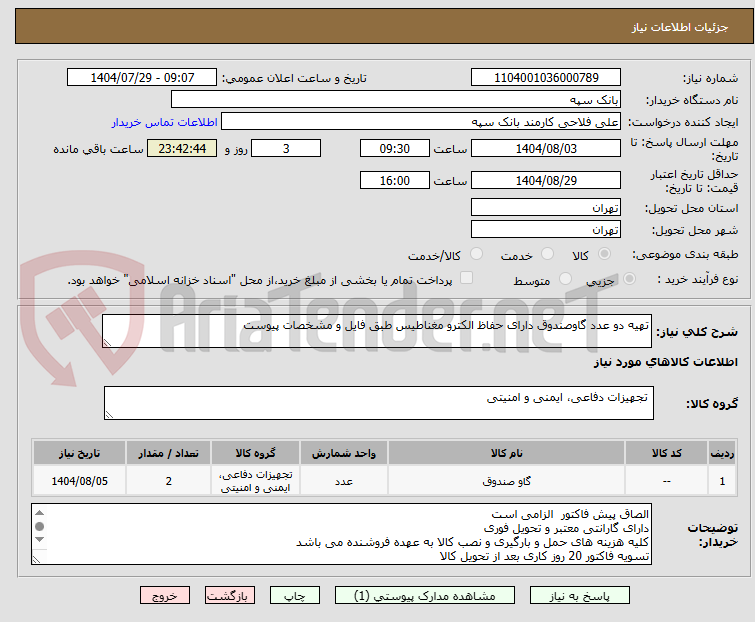Click the گروه کالا box resize grip
The image size is (755, 622).
click(109, 415)
